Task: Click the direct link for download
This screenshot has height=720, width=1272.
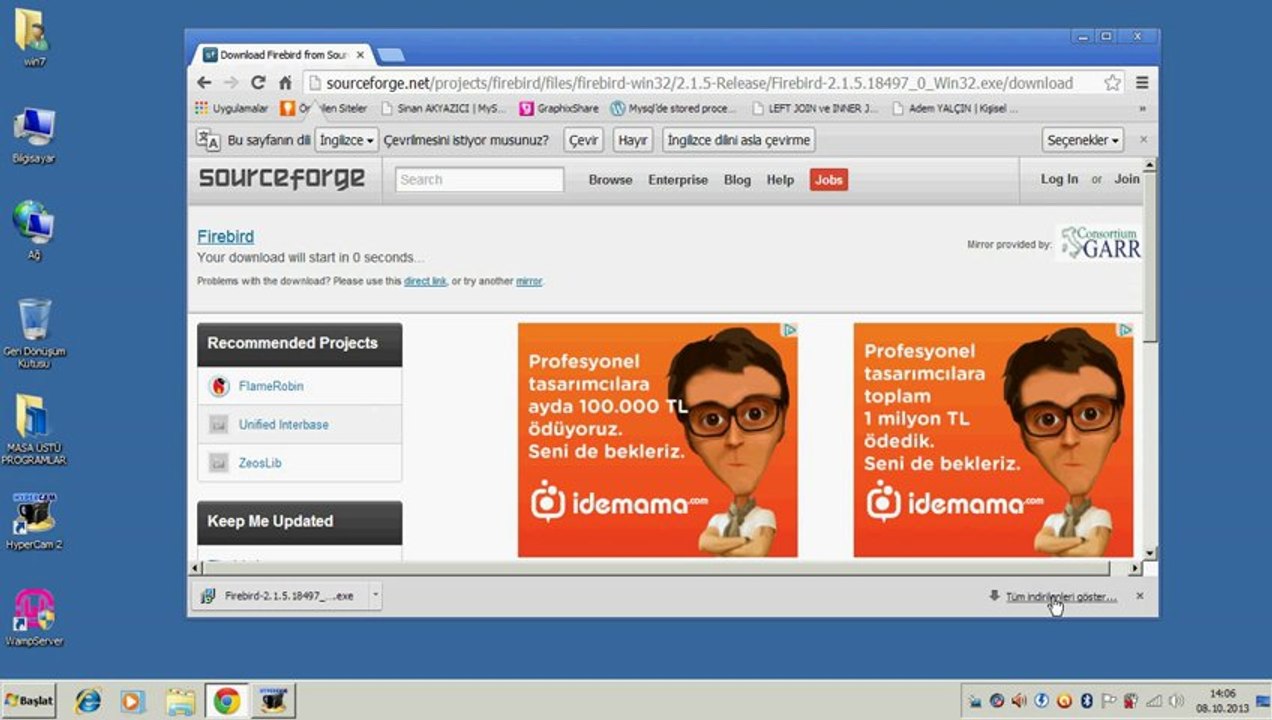Action: [425, 281]
